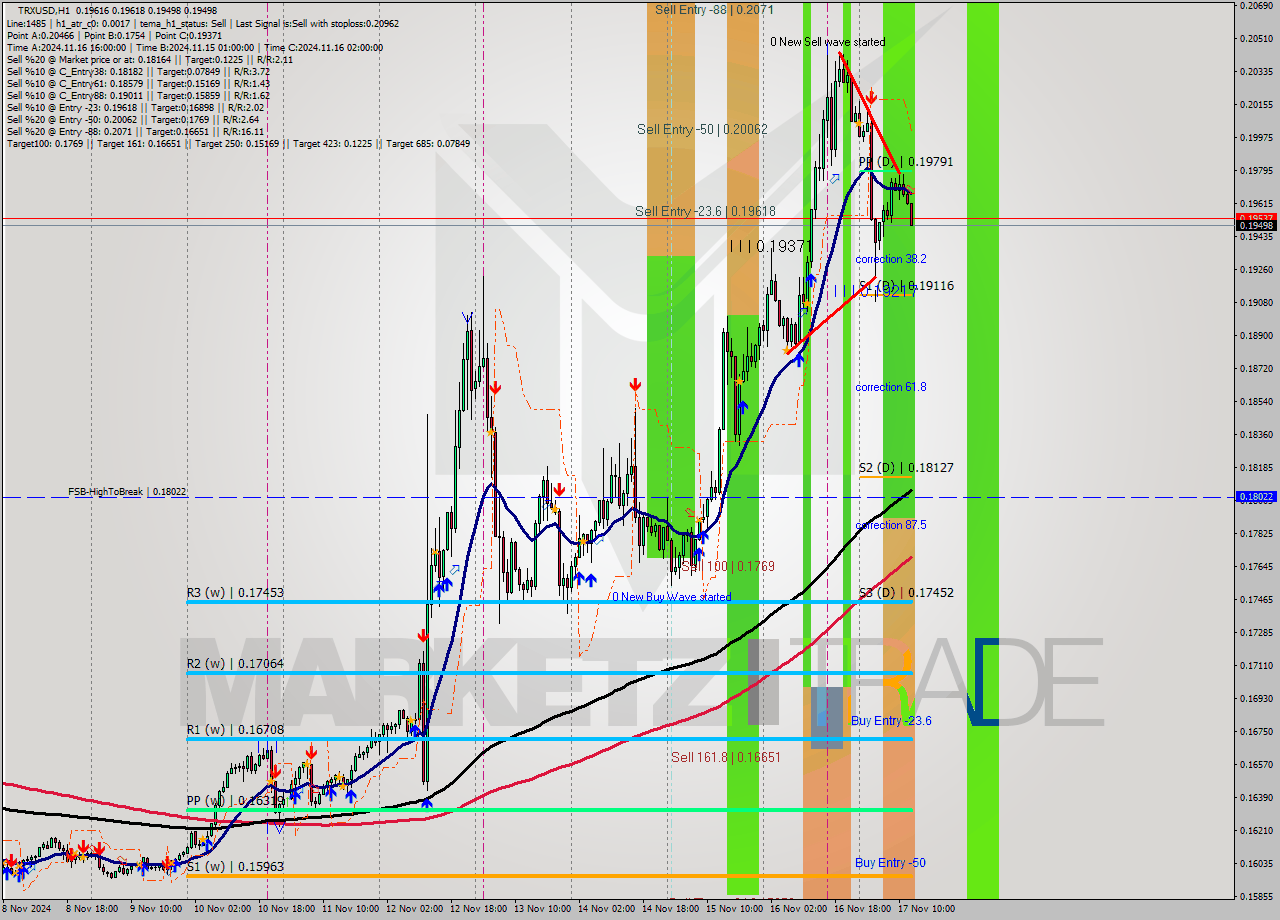1280x920 pixels.
Task: Click the 'Sell %10 @ C_Entry38' line
Action: click(138, 71)
